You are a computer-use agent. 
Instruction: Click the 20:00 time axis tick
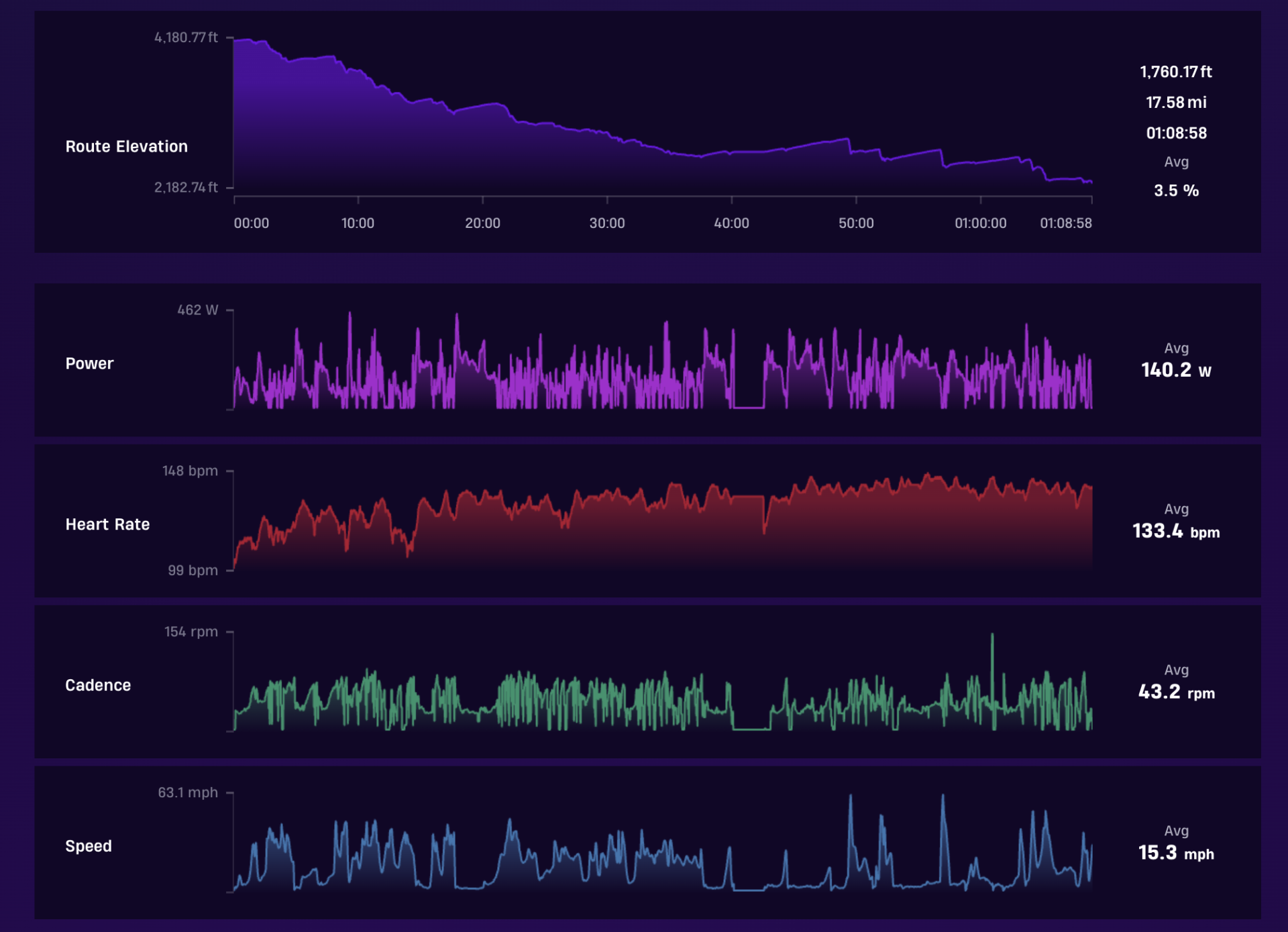point(482,223)
